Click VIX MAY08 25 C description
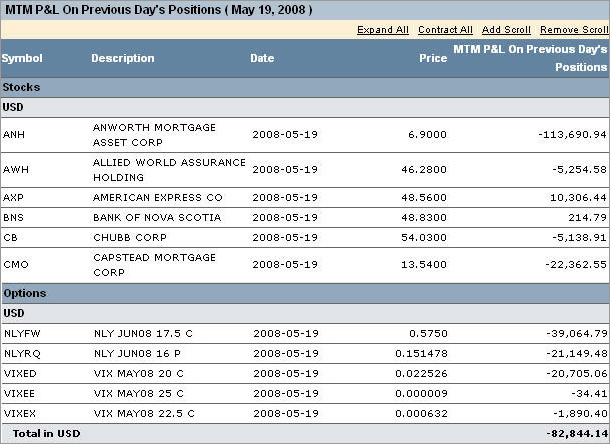 coord(138,394)
